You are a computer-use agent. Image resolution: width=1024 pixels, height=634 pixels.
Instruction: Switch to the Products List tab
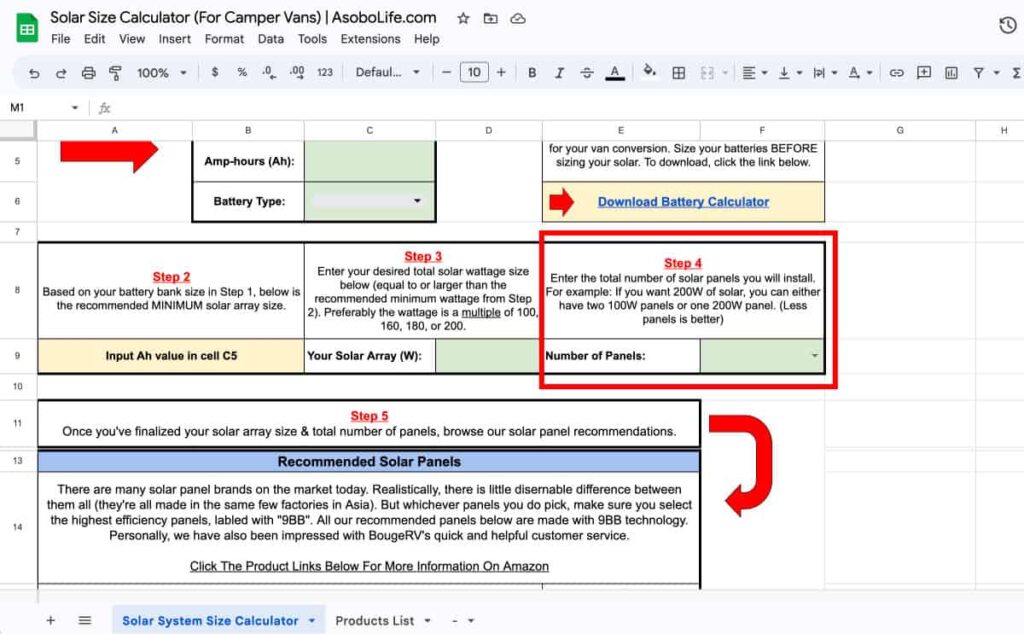tap(374, 621)
